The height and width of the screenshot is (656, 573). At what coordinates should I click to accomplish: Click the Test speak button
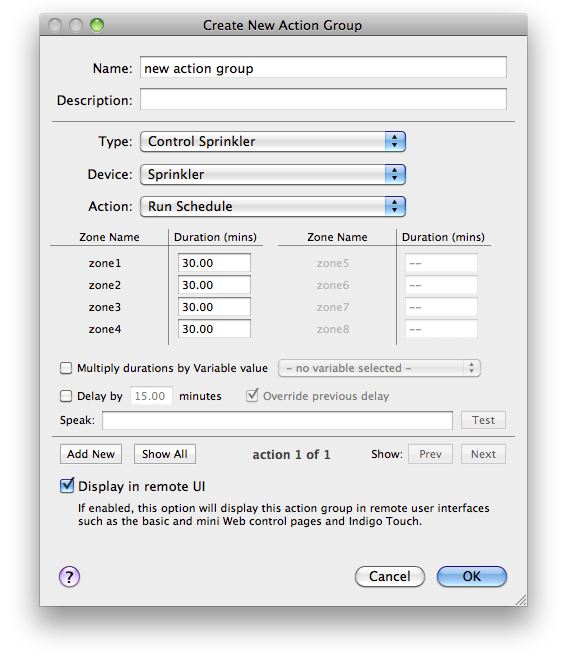[483, 420]
